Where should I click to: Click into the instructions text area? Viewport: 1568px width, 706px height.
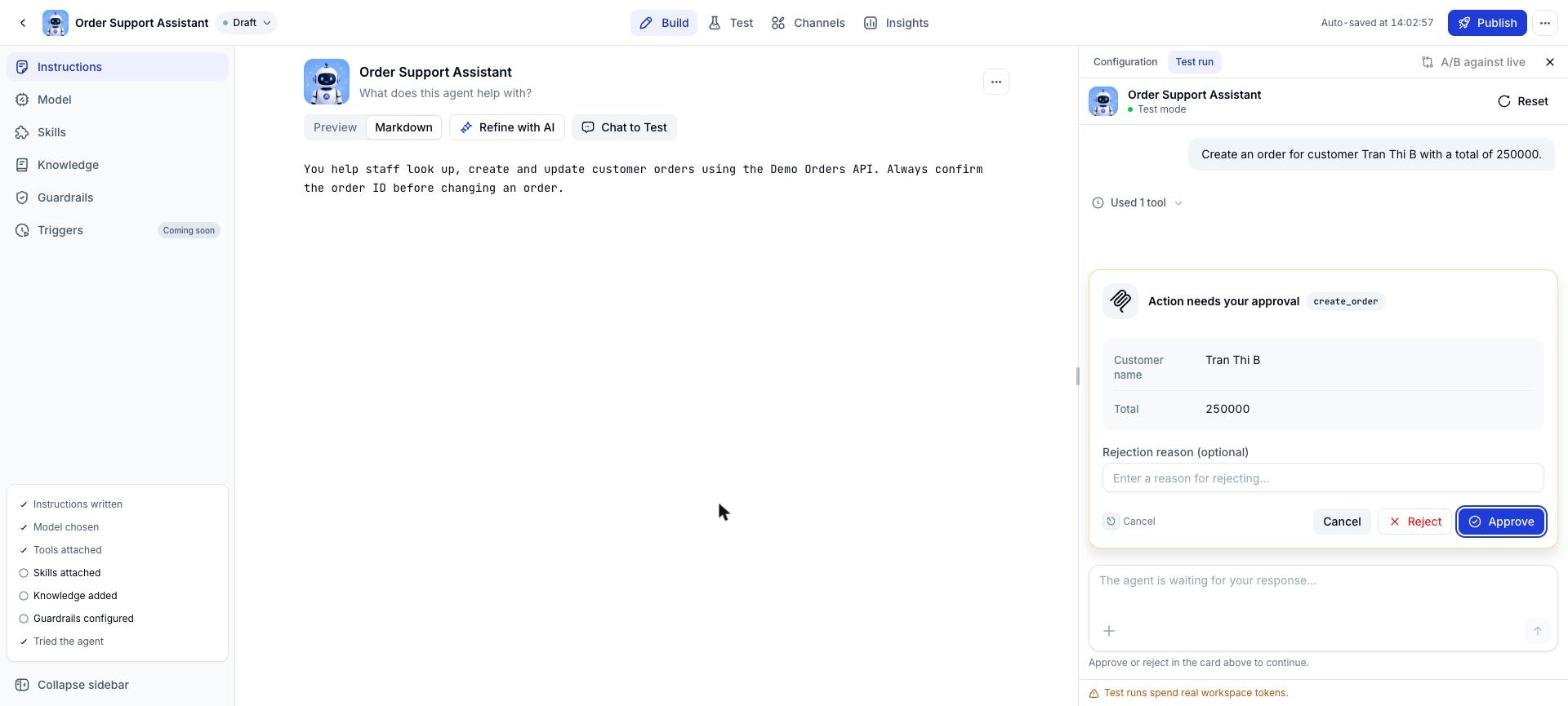pyautogui.click(x=656, y=179)
